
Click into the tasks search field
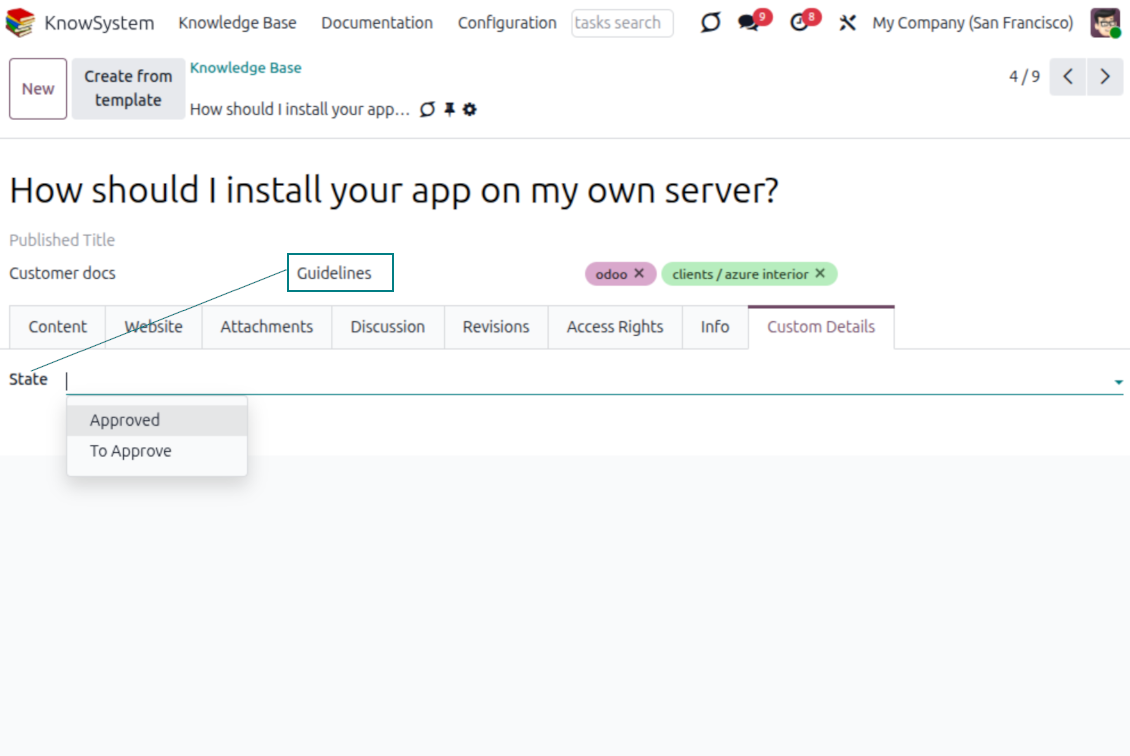click(622, 23)
